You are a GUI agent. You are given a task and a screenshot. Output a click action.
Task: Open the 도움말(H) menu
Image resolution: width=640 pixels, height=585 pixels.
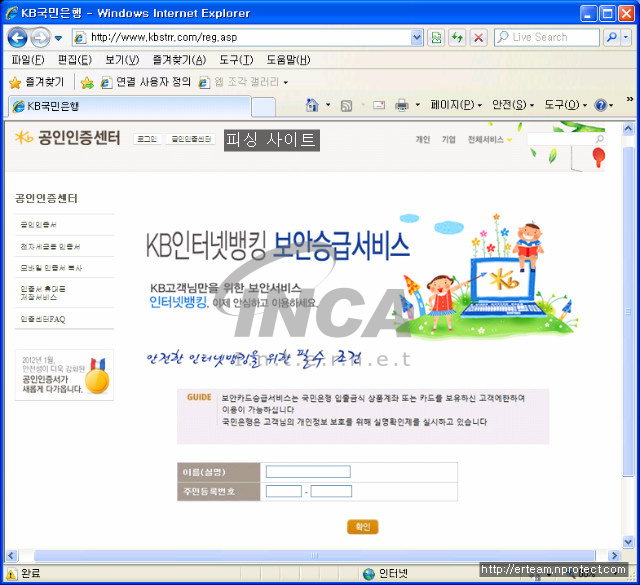[x=288, y=60]
